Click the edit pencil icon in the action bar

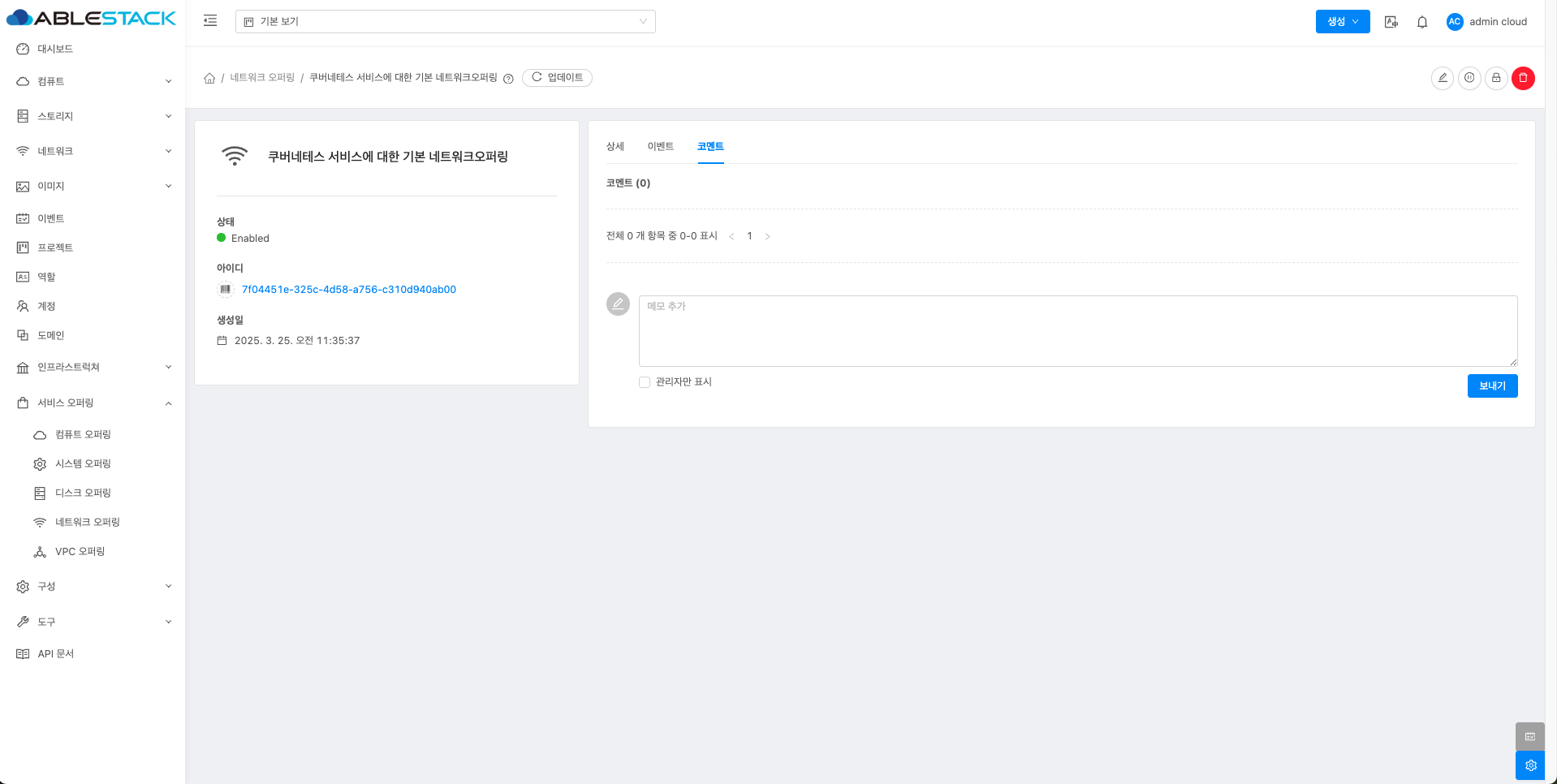1443,78
